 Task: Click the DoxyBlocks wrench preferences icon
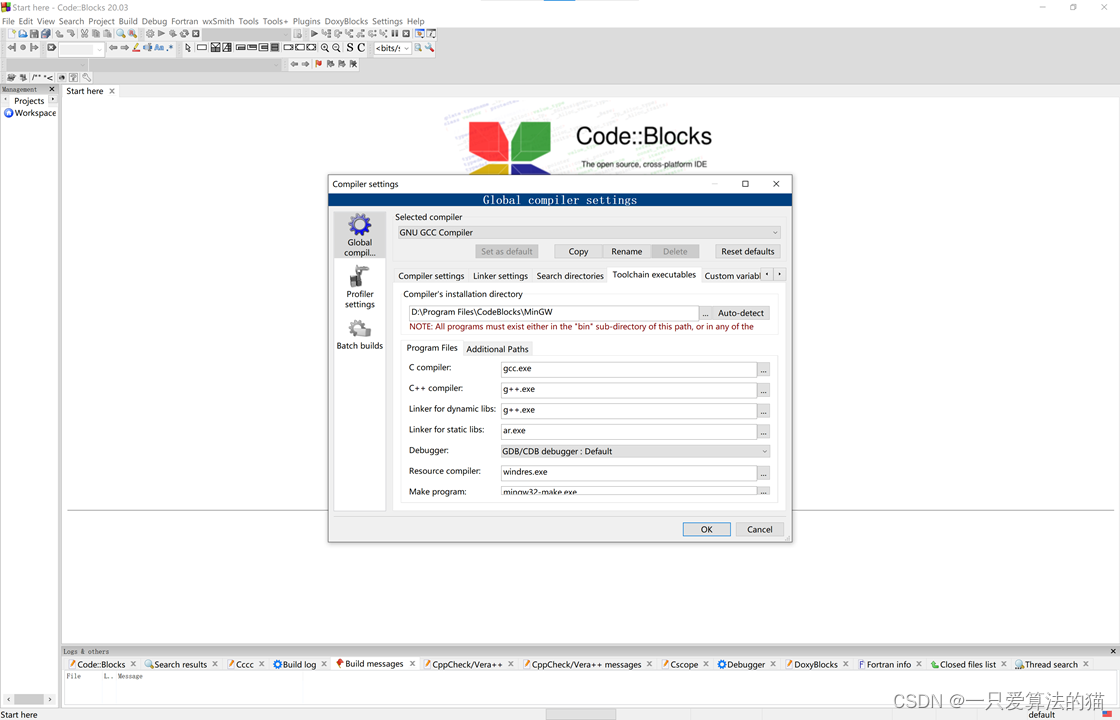coord(86,78)
